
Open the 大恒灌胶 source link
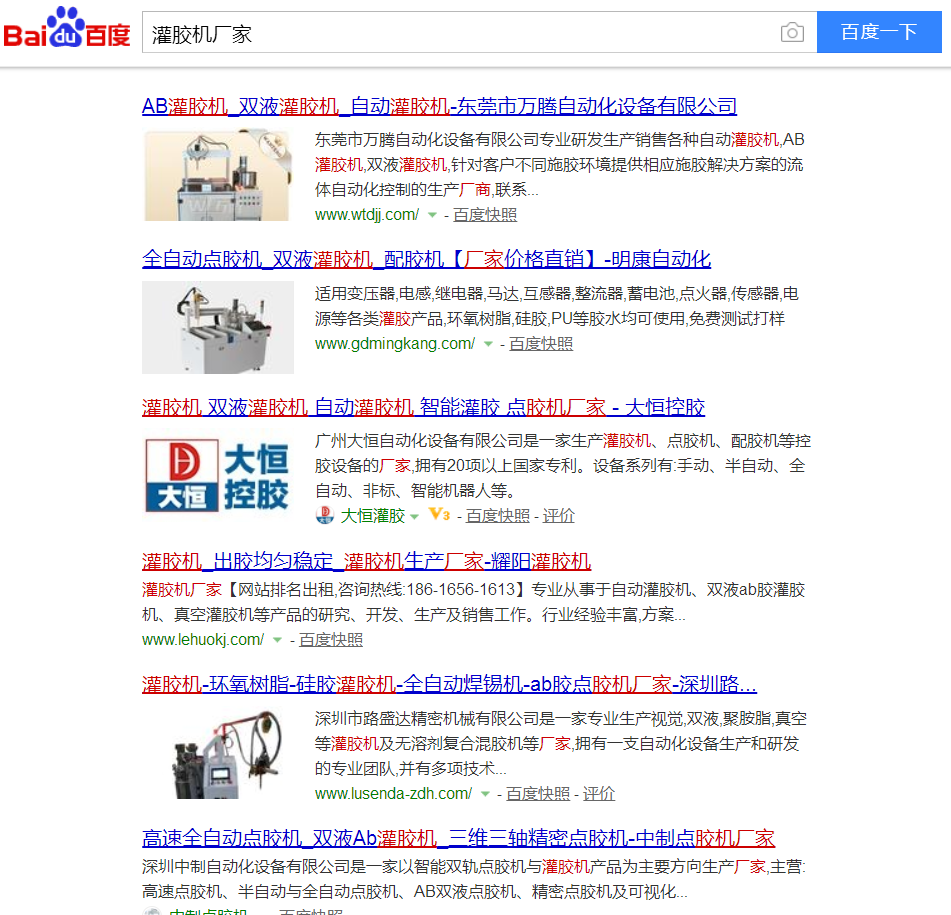tap(372, 516)
